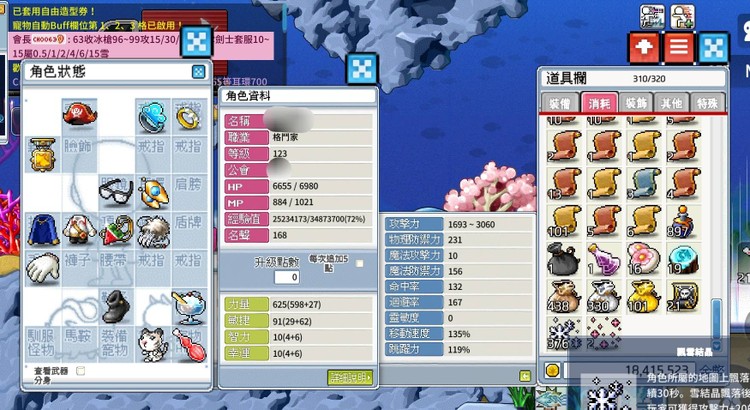
Task: Select the black glasses equipment slot
Action: tap(116, 191)
